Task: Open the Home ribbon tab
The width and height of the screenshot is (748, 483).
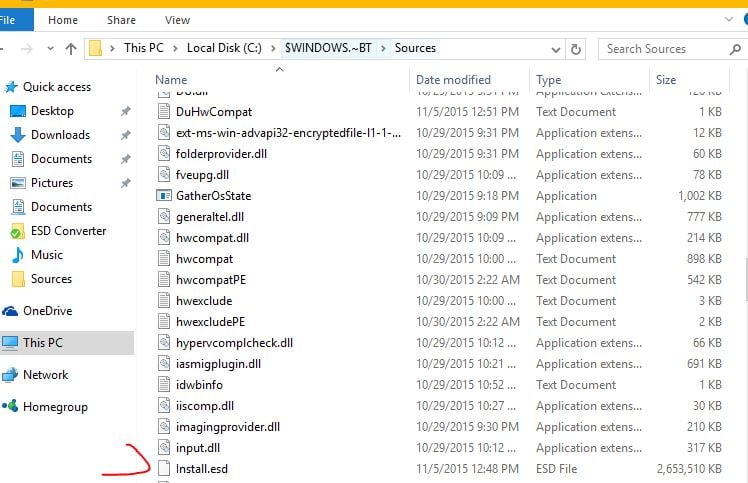Action: click(63, 20)
